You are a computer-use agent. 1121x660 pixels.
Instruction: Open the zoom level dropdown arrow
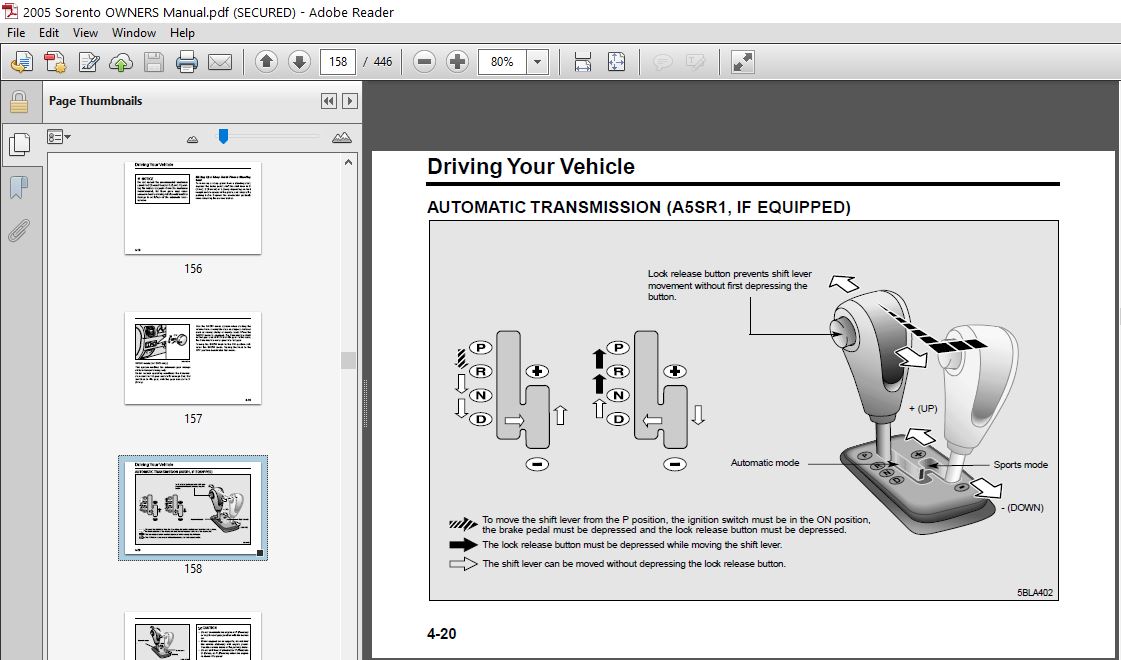coord(538,62)
